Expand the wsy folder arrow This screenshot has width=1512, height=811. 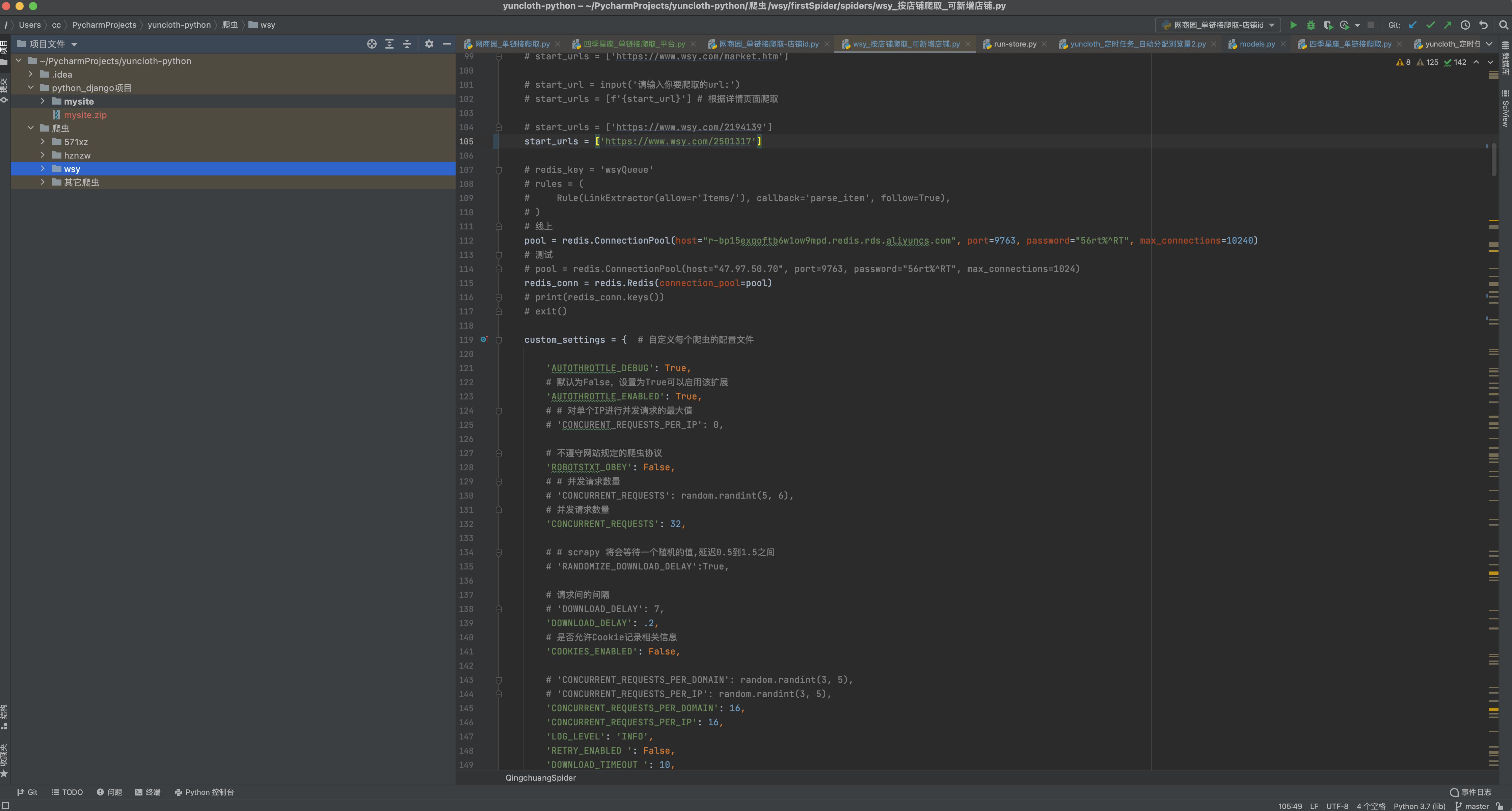[x=42, y=169]
